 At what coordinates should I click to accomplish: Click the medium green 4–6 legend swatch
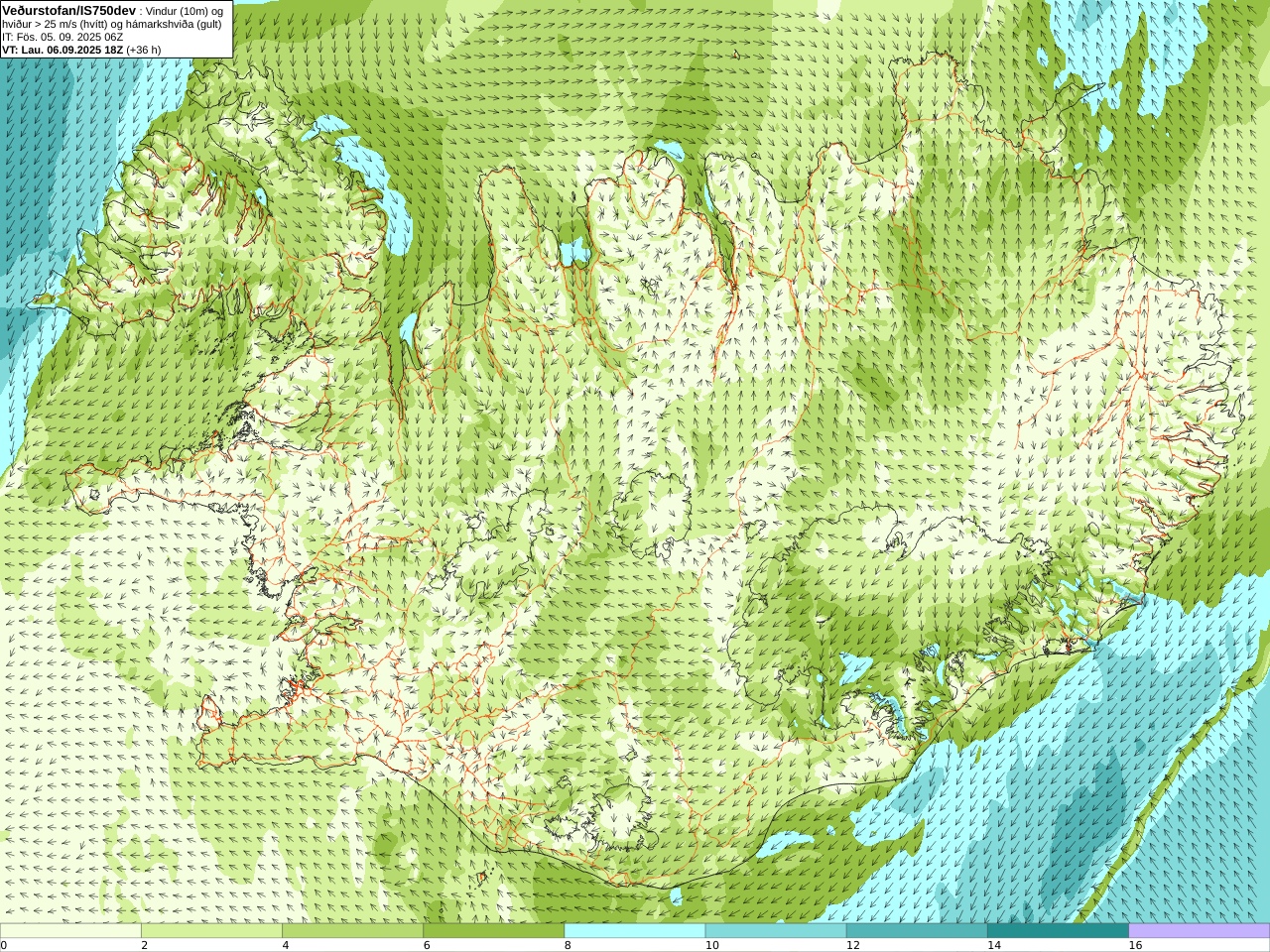352,931
